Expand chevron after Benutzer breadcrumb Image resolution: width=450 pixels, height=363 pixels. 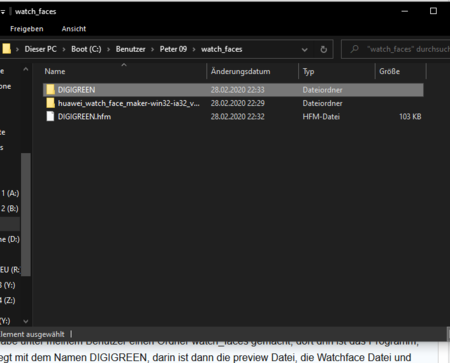point(152,49)
